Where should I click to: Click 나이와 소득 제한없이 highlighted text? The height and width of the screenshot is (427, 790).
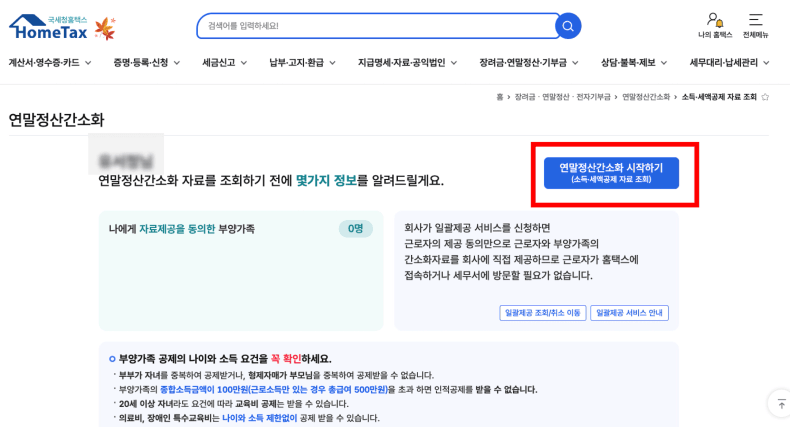pos(259,418)
